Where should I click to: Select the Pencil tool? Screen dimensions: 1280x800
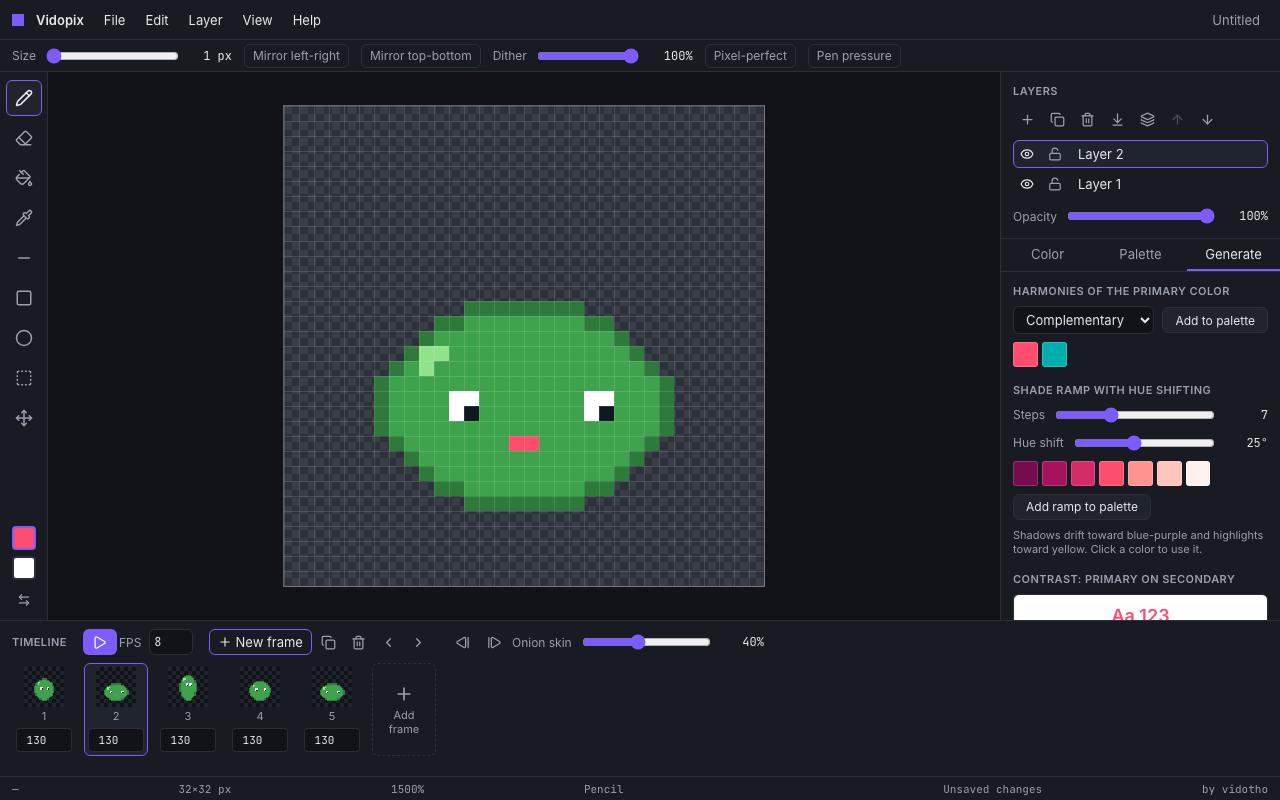(x=24, y=98)
